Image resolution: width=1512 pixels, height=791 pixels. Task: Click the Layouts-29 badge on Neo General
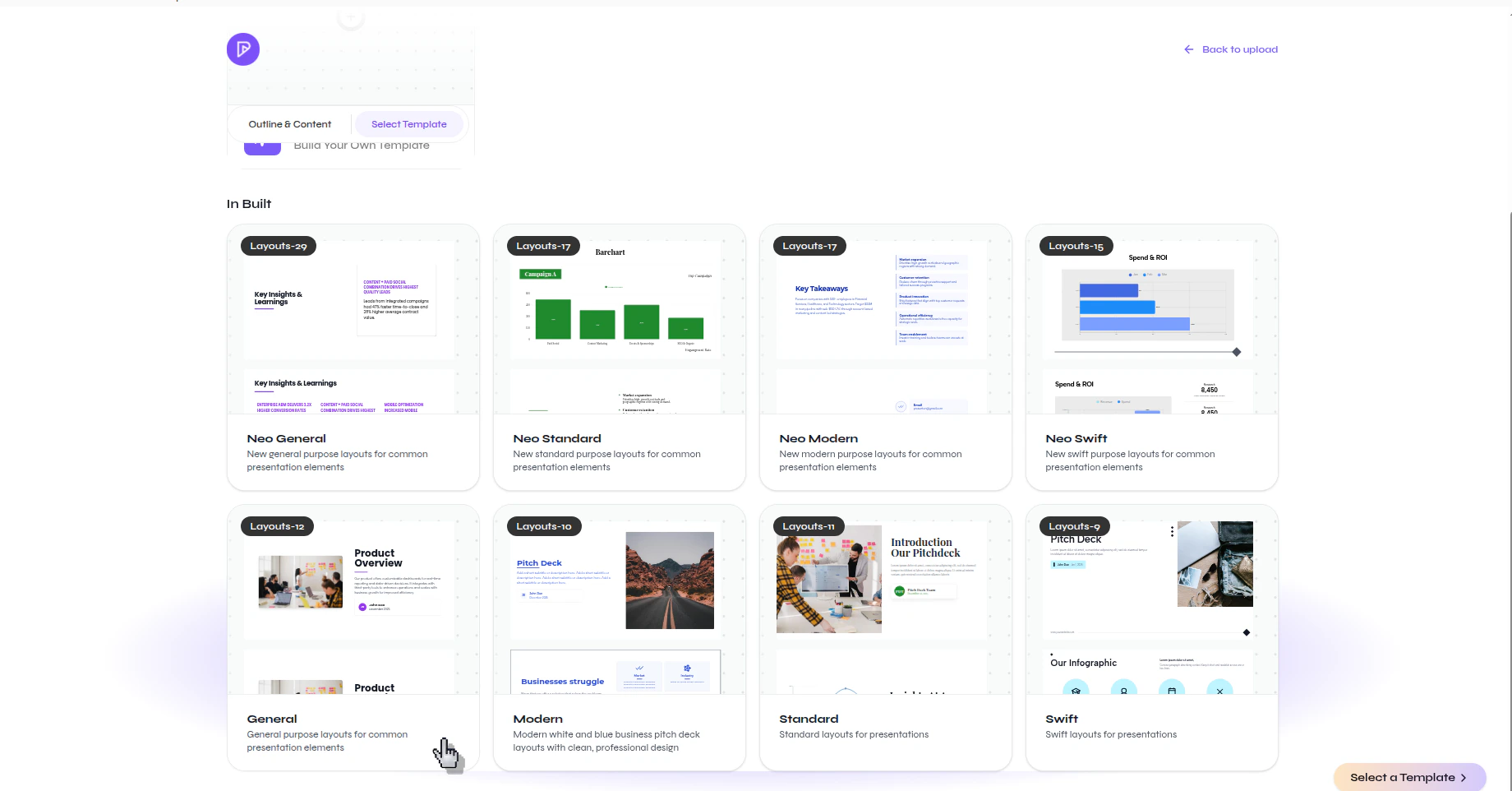tap(277, 245)
